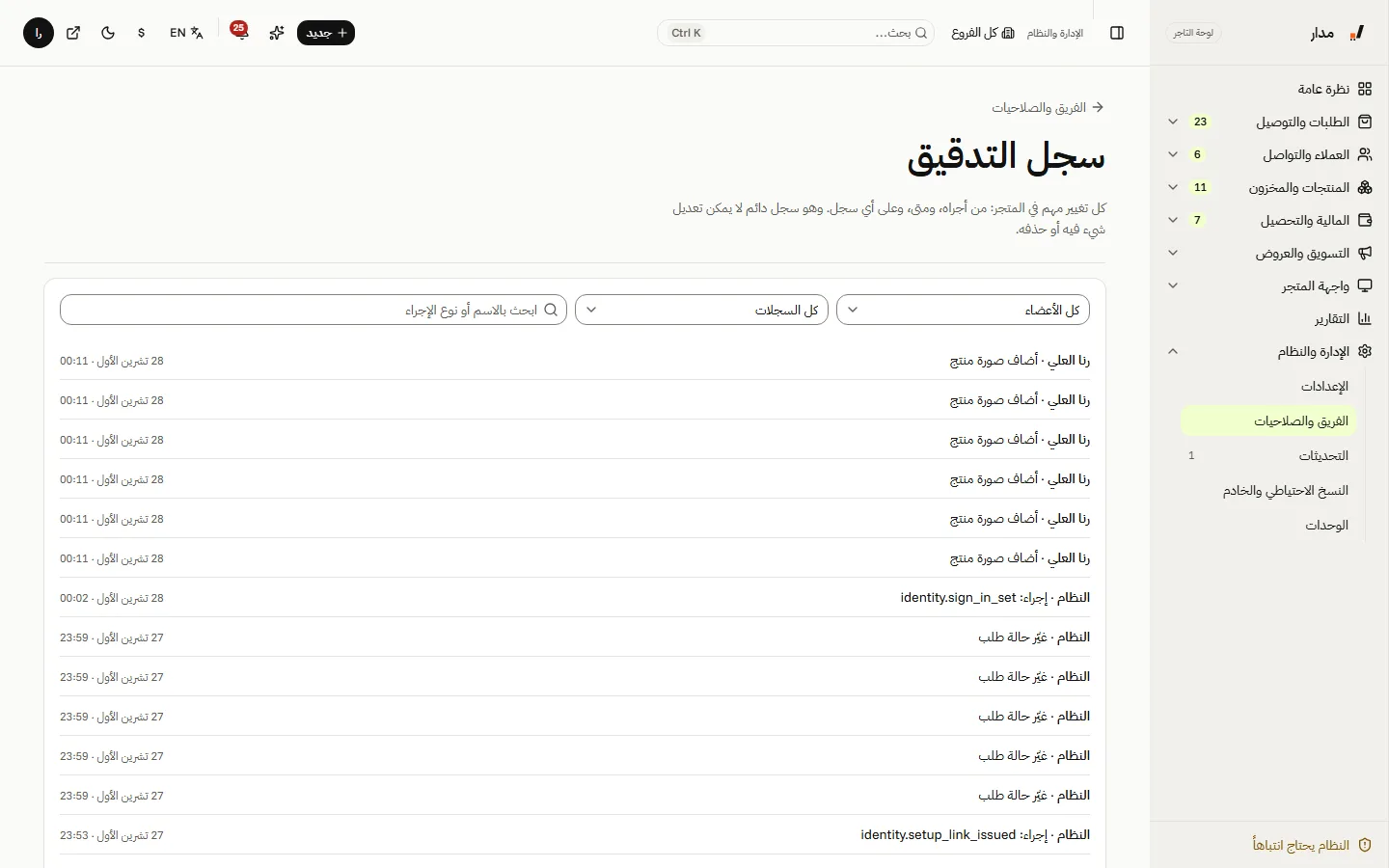This screenshot has height=868, width=1389.
Task: Open التحديثات sidebar item
Action: click(x=1268, y=455)
